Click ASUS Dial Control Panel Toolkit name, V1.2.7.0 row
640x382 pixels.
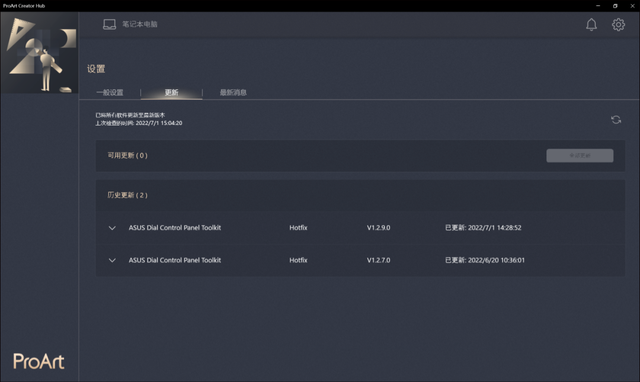pyautogui.click(x=175, y=260)
